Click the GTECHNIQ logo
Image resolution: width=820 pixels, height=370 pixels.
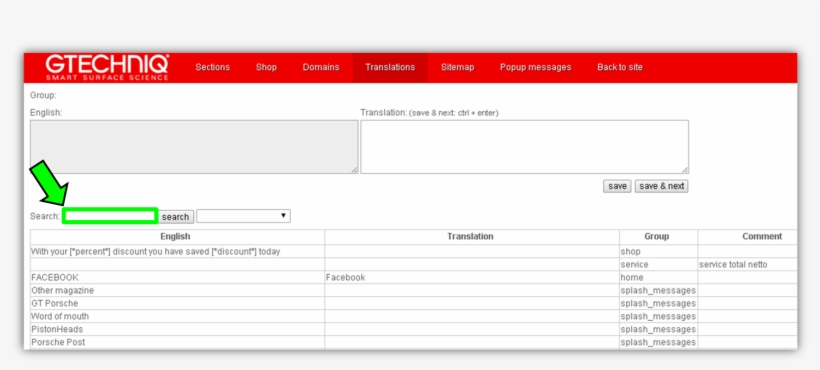click(107, 67)
